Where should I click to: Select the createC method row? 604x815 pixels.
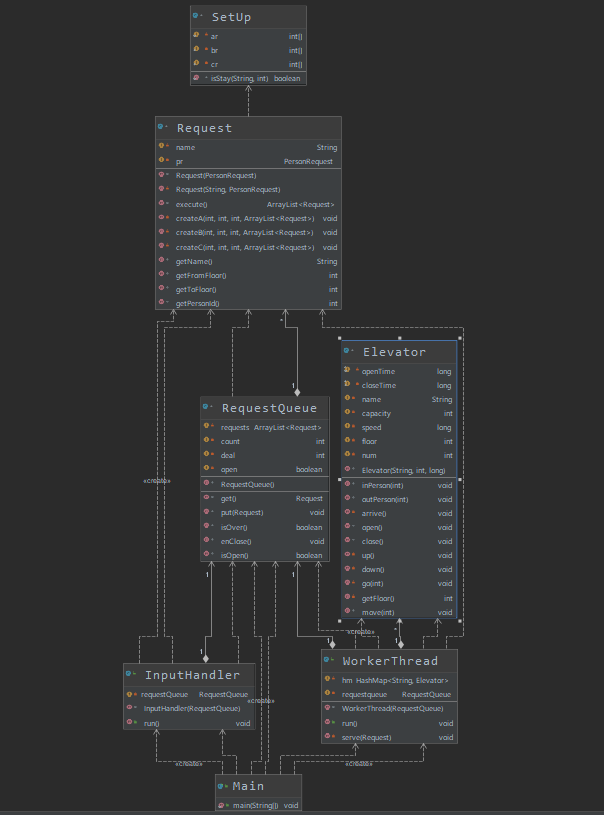248,247
